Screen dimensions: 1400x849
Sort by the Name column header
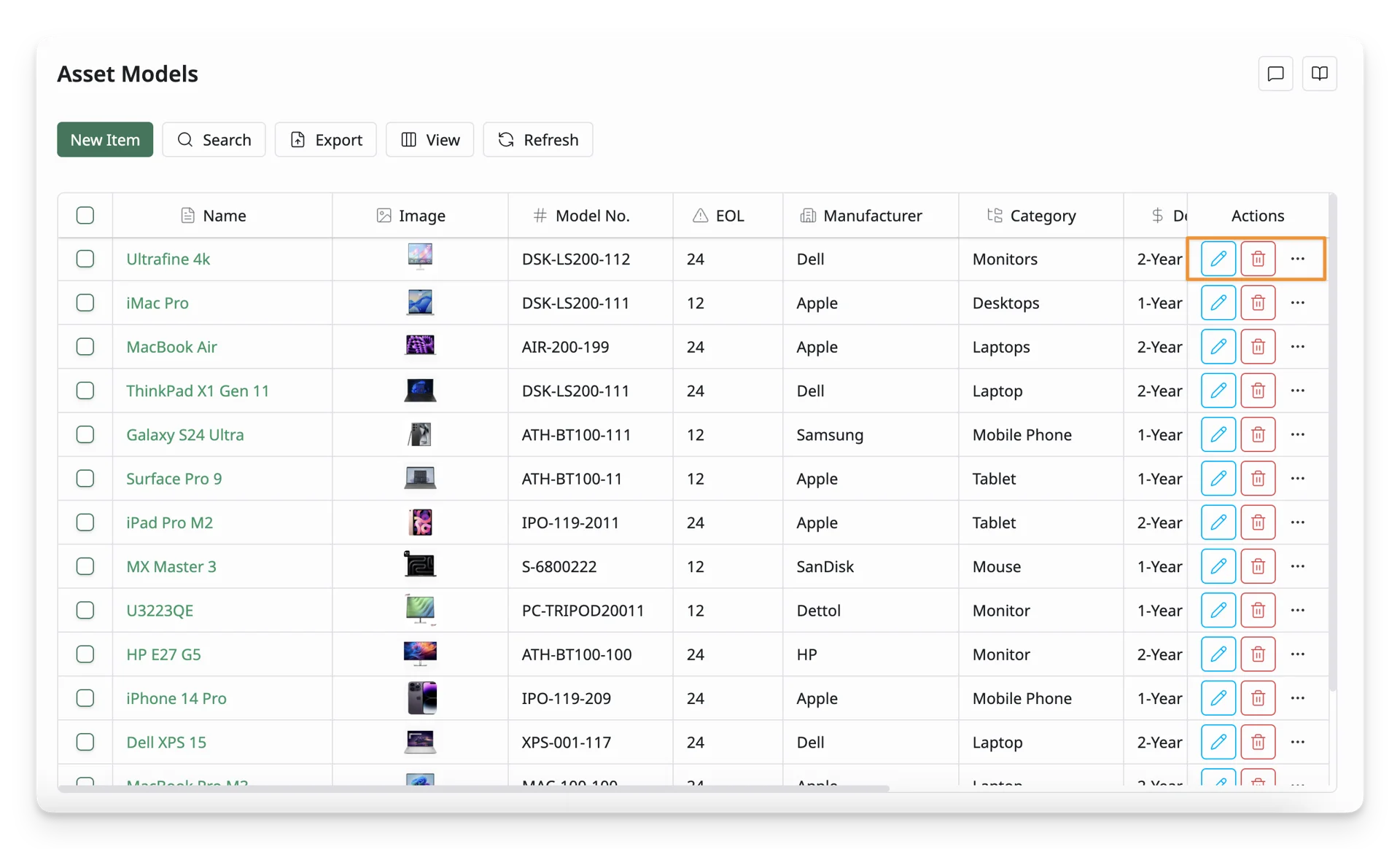coord(222,215)
